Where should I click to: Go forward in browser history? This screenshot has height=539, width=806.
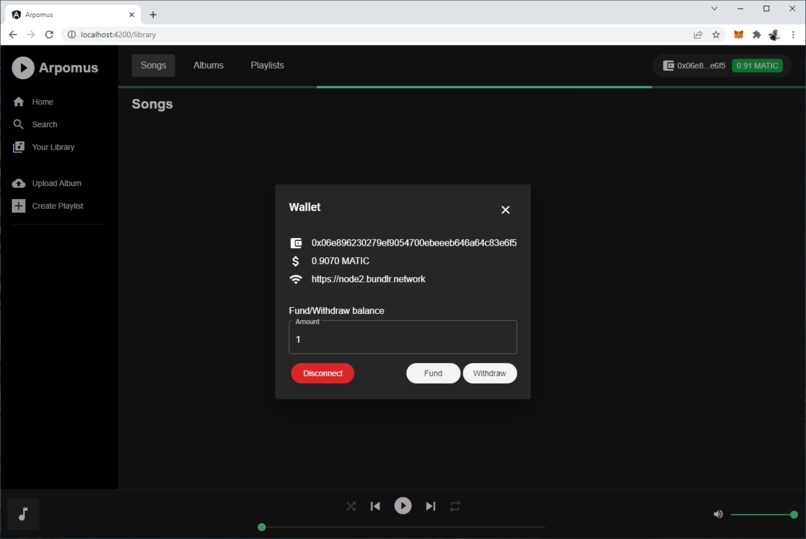coord(31,34)
